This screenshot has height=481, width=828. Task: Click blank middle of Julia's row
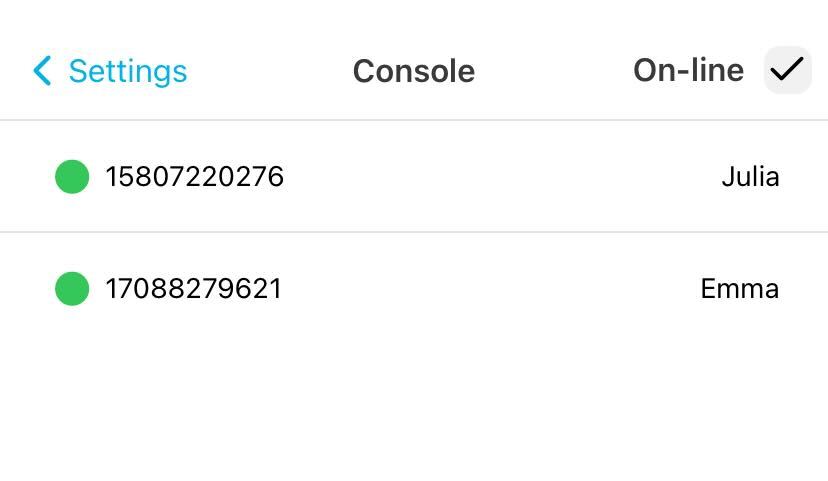pos(500,177)
